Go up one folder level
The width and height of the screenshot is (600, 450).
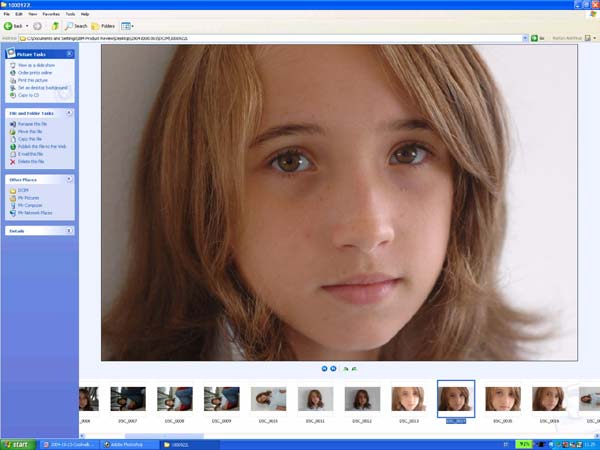[55, 26]
